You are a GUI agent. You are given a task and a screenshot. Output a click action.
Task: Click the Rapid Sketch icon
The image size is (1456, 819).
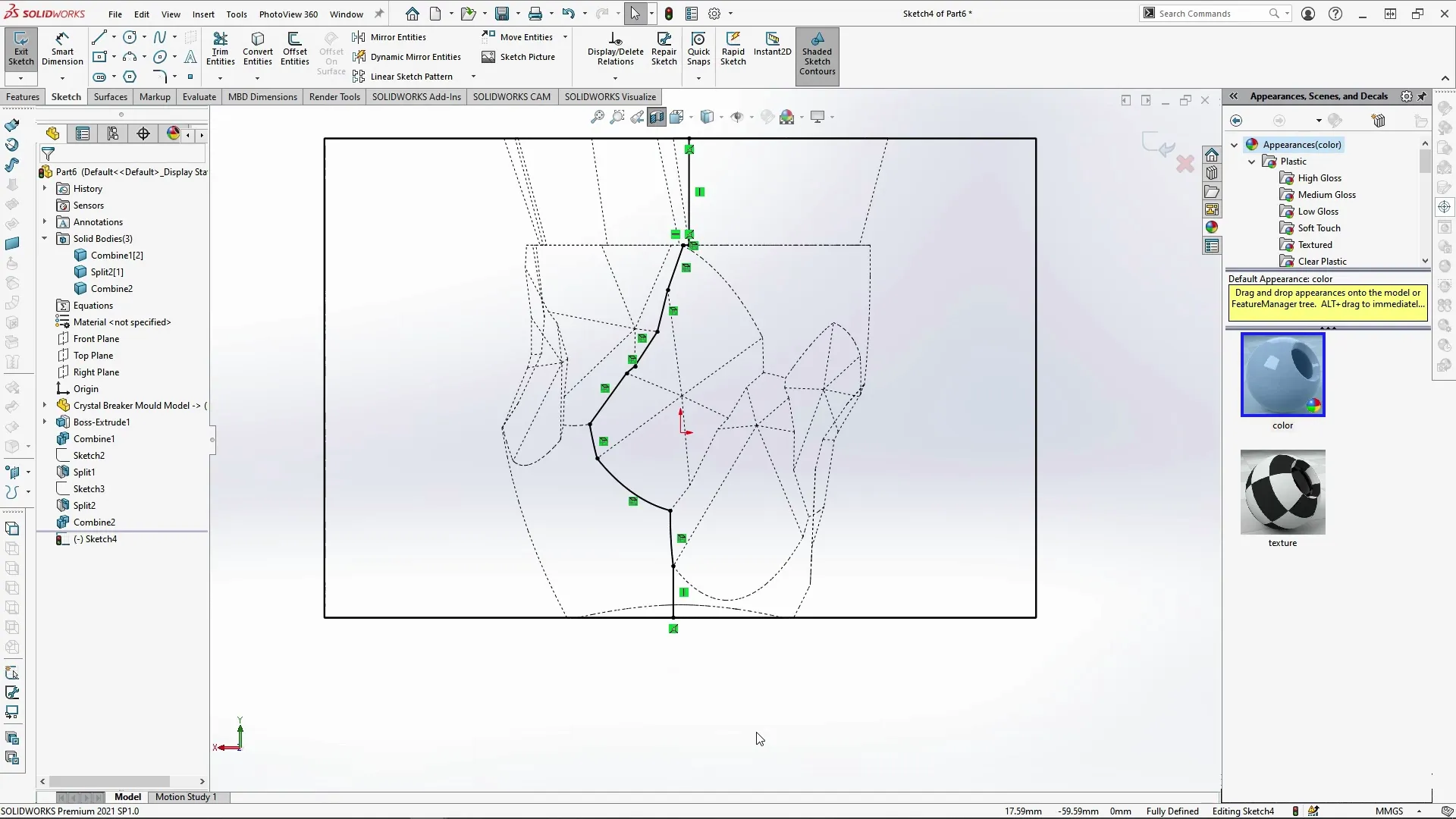(x=733, y=49)
